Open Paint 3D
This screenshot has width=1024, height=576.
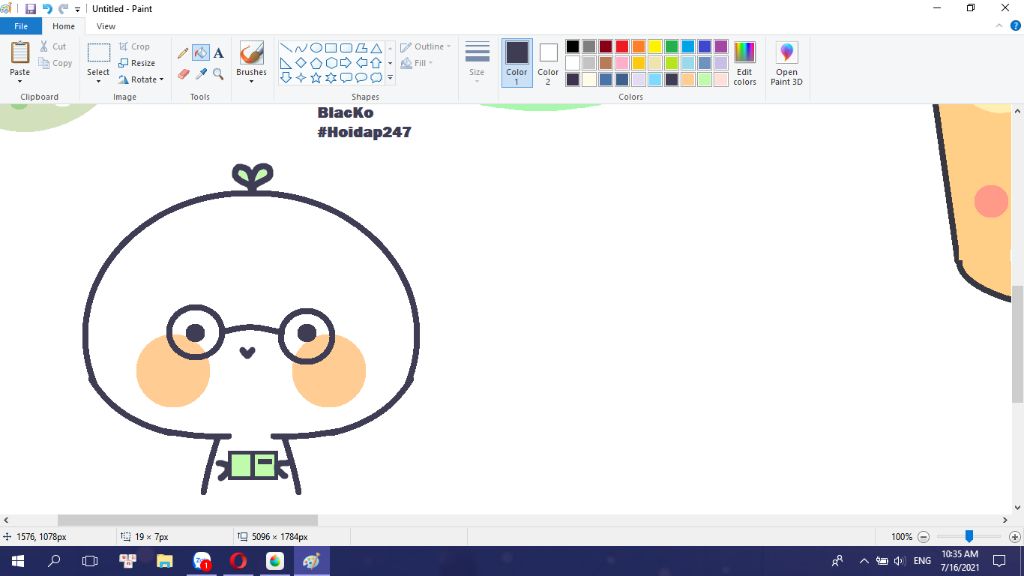point(786,63)
